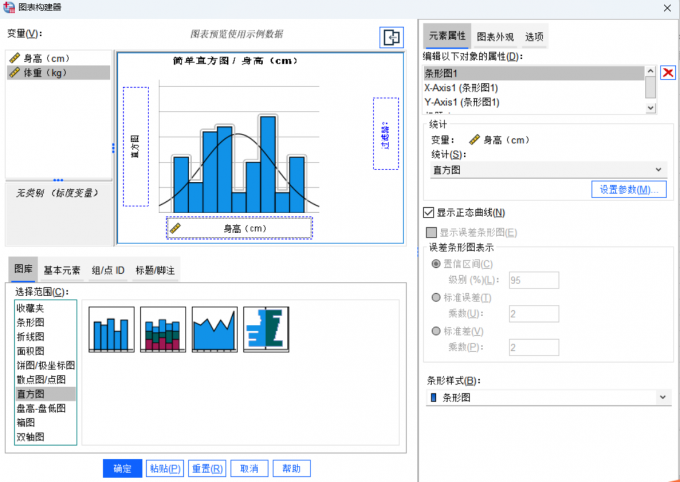The height and width of the screenshot is (482, 680).
Task: Click the 设置参数(M)... button
Action: (x=629, y=190)
